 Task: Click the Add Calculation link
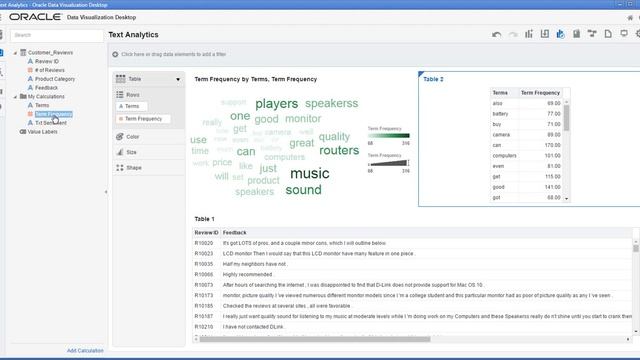pyautogui.click(x=85, y=351)
